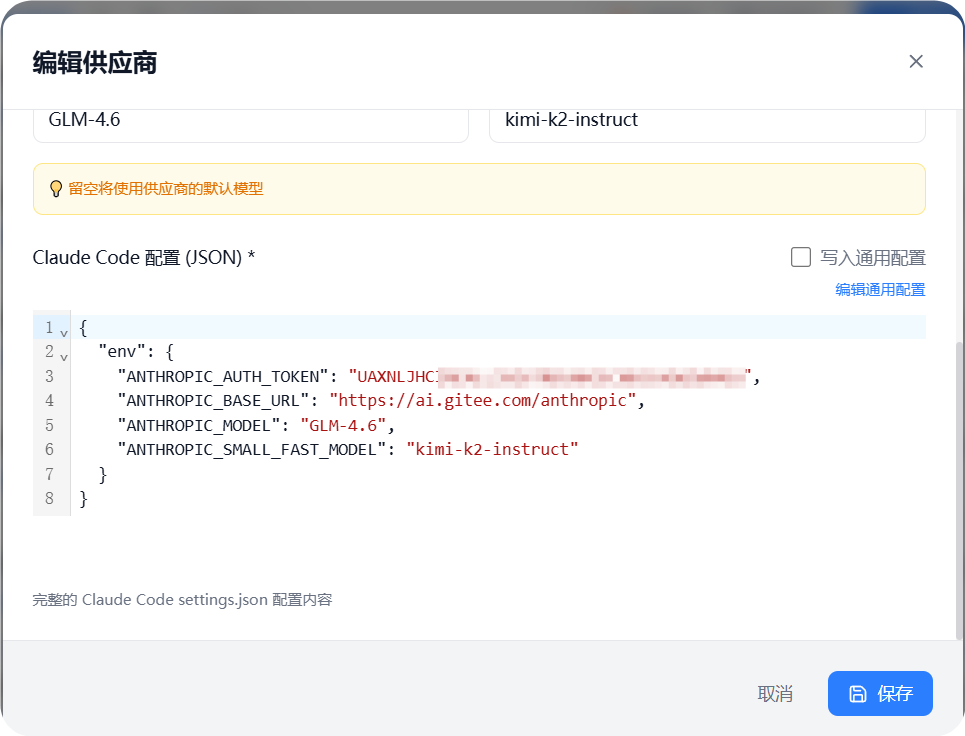This screenshot has width=965, height=736.
Task: Click the 取消 cancel button
Action: (775, 694)
